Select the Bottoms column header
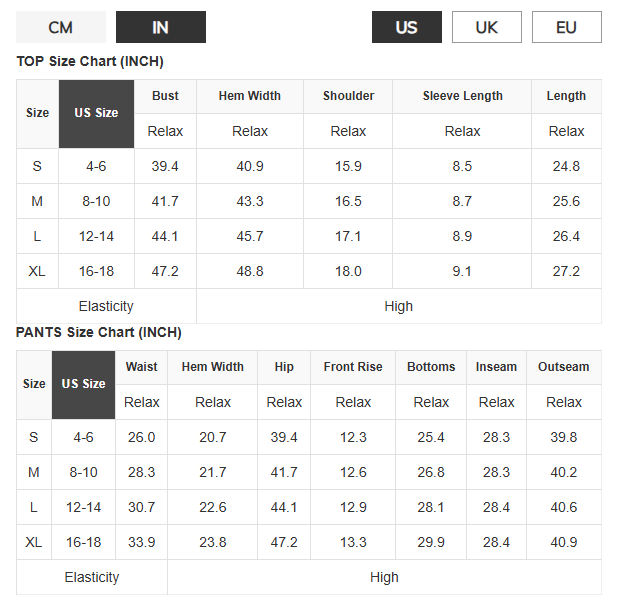The height and width of the screenshot is (604, 617). click(431, 367)
